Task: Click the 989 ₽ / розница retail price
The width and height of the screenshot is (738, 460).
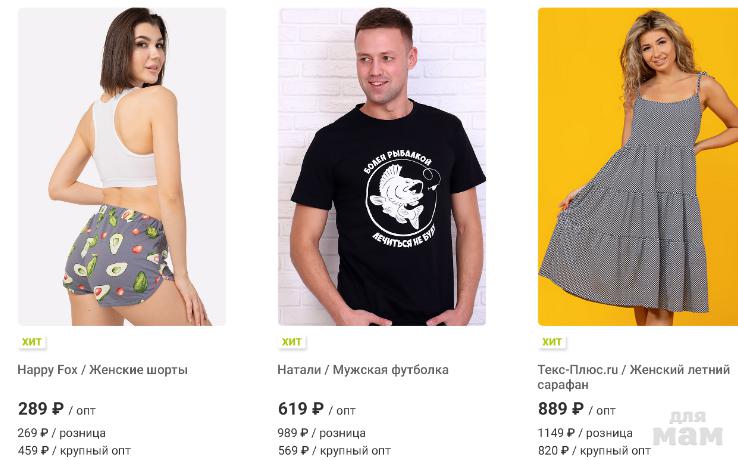Action: (x=321, y=433)
